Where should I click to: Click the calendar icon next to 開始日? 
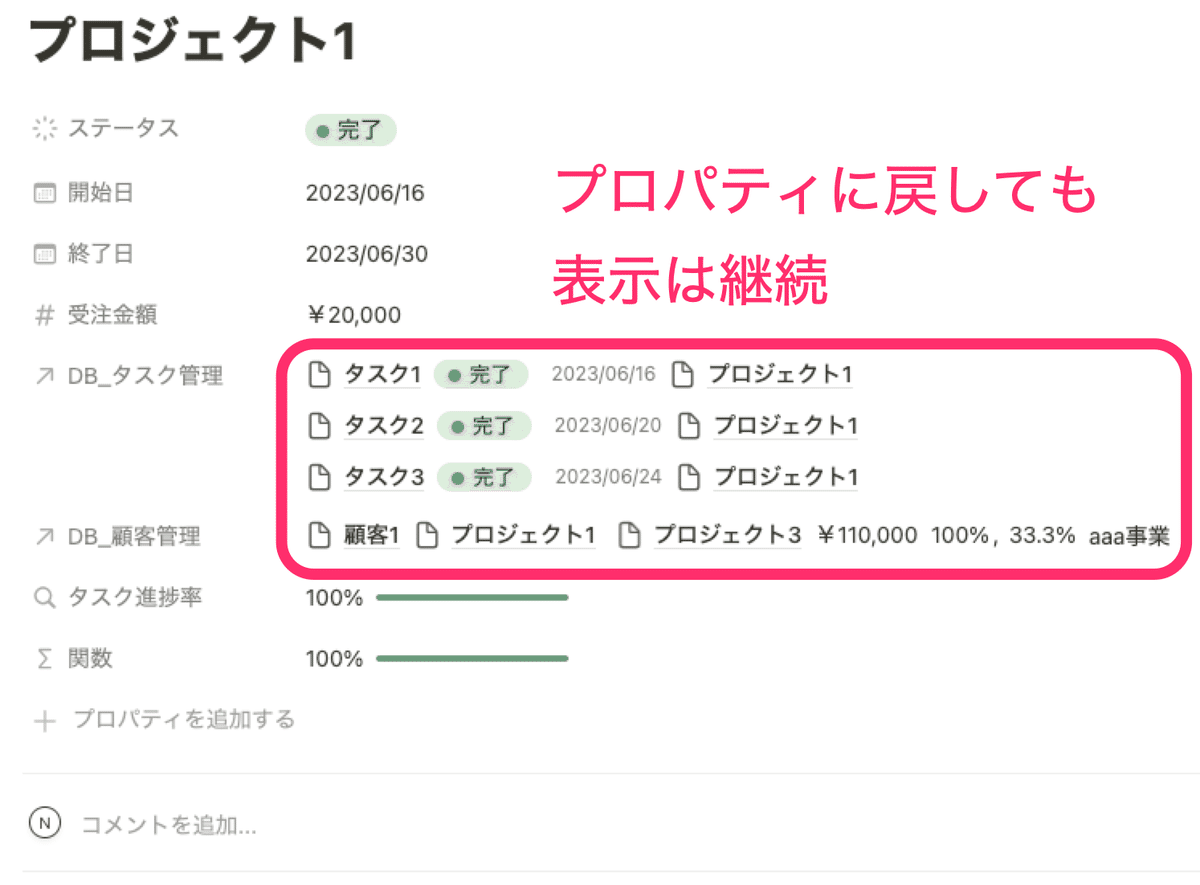(44, 191)
